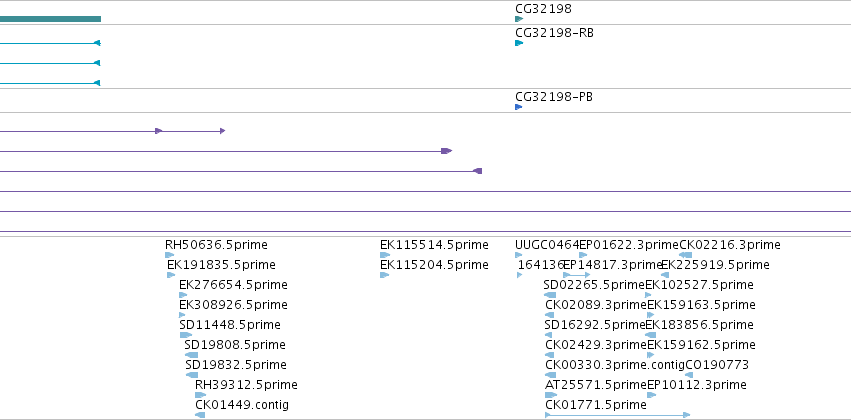This screenshot has height=420, width=851.
Task: Click the arrow glyph under CK01449.contig
Action: tap(200, 415)
